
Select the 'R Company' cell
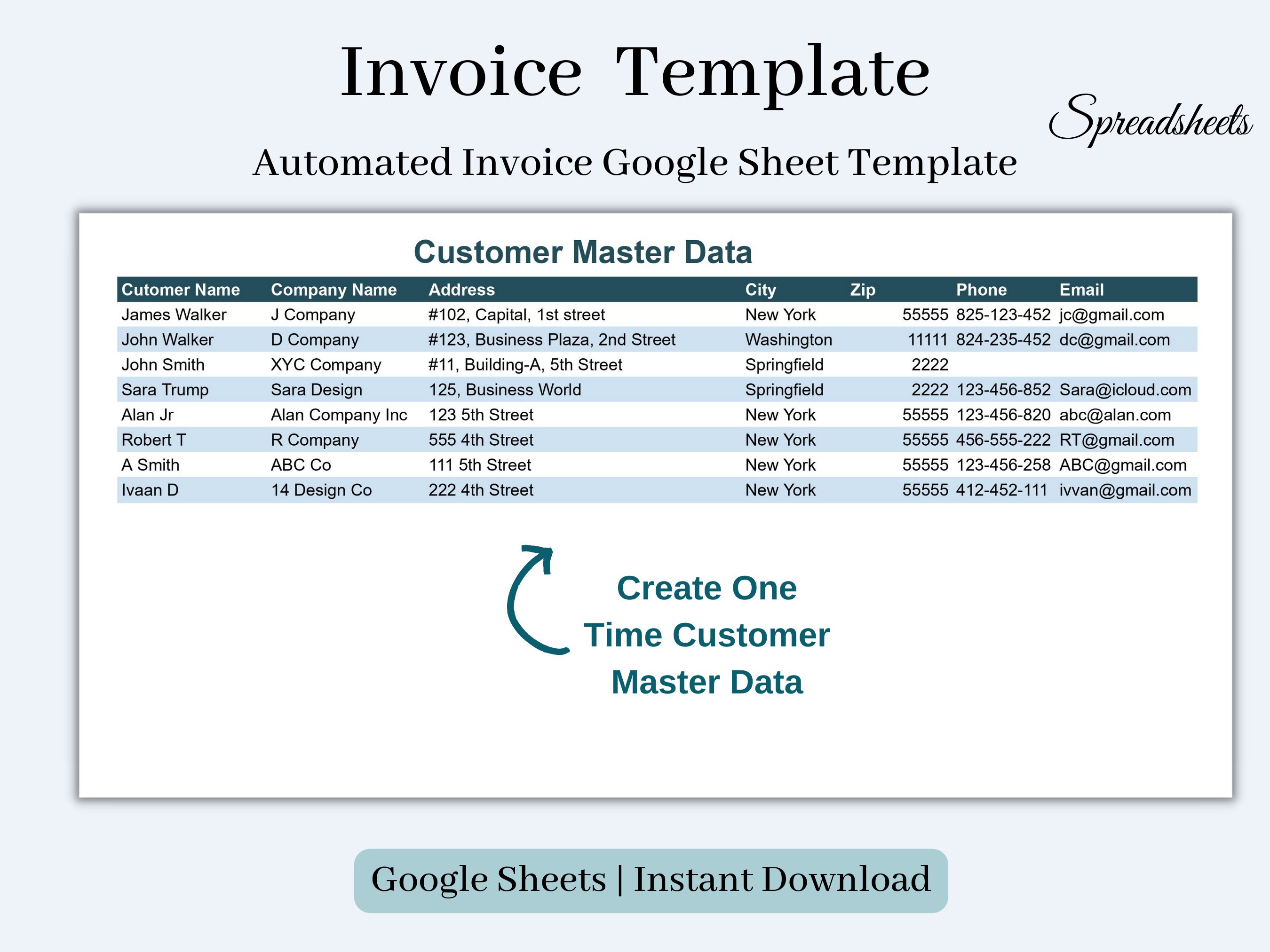pos(315,440)
